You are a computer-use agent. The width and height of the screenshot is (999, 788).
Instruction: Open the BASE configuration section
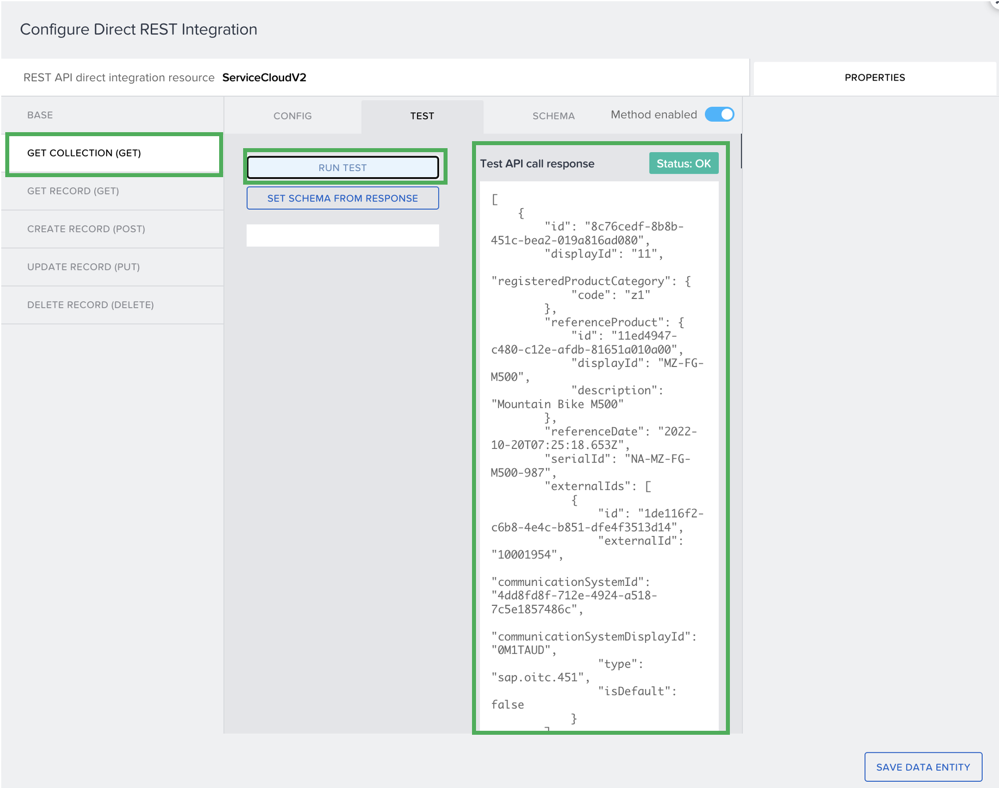point(40,115)
